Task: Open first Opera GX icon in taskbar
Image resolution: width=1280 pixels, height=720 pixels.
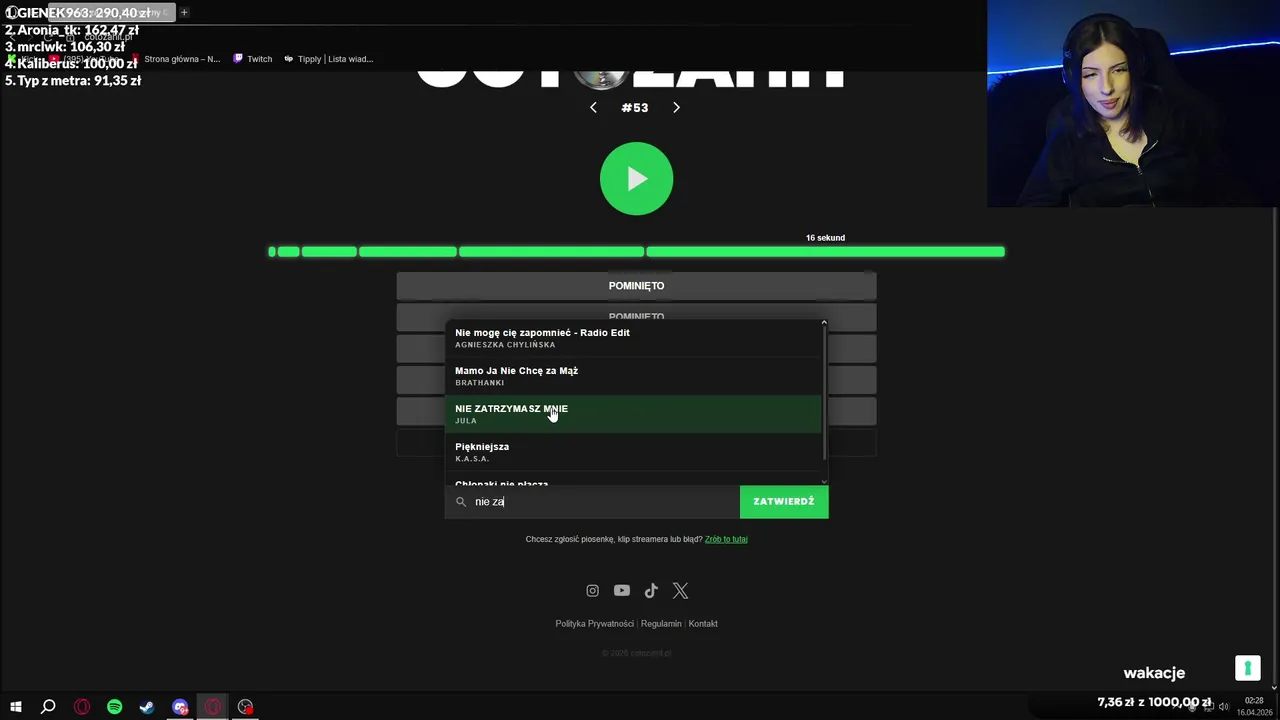Action: 82,707
